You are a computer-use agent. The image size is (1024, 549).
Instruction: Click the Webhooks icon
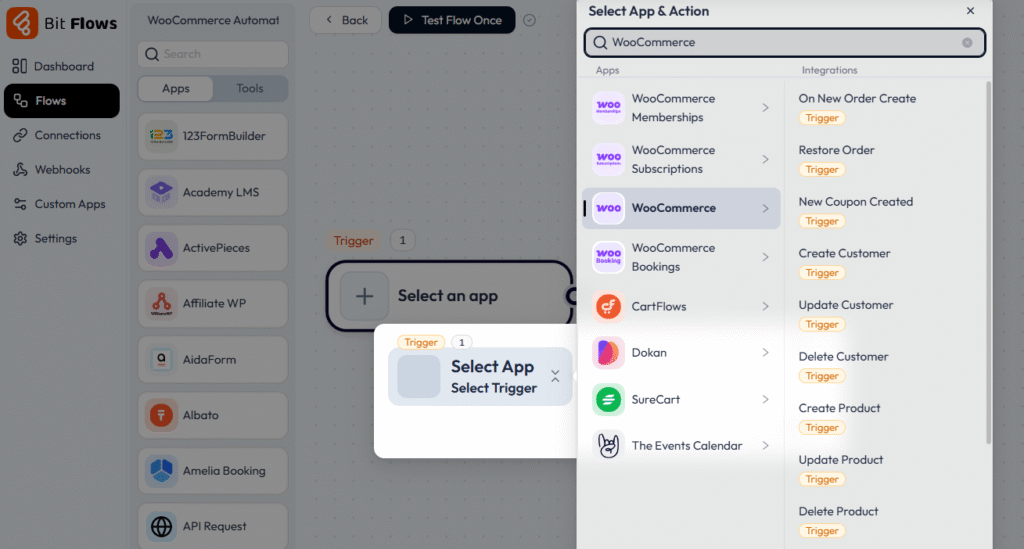20,170
